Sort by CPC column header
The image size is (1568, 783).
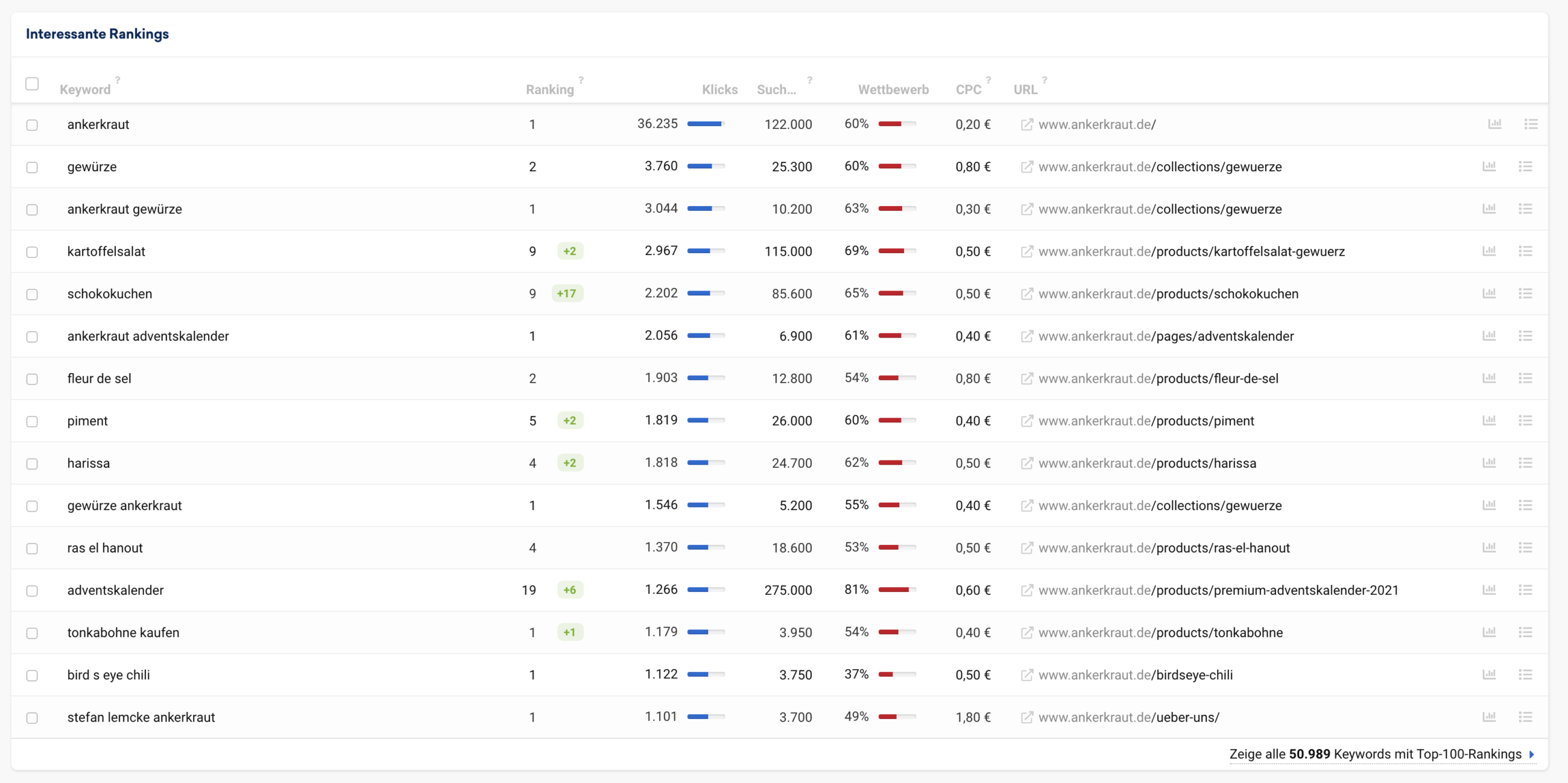(x=968, y=89)
